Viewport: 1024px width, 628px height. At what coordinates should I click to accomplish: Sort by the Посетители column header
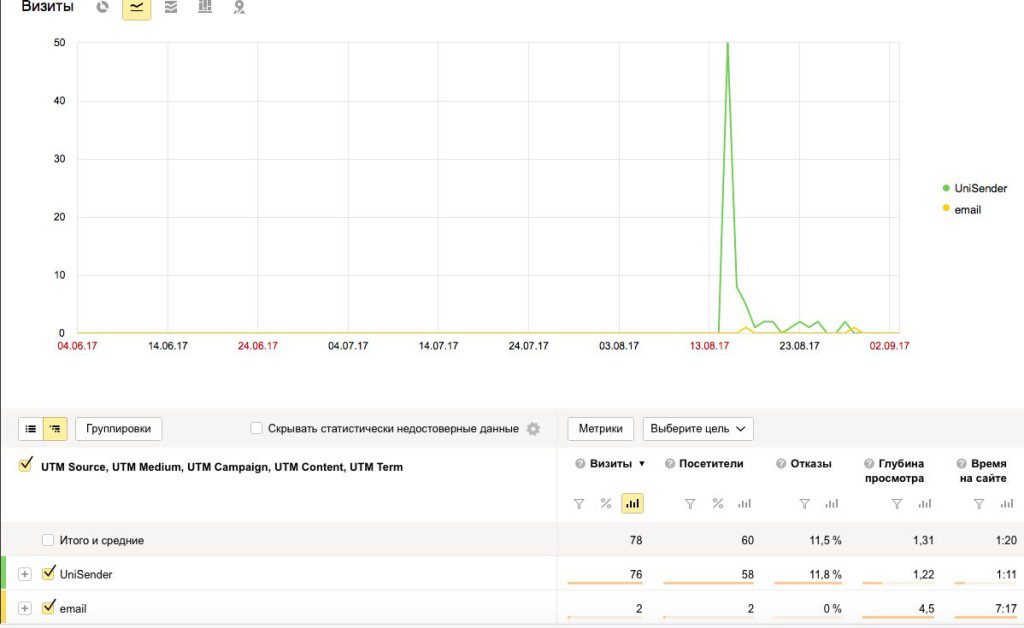(x=711, y=464)
